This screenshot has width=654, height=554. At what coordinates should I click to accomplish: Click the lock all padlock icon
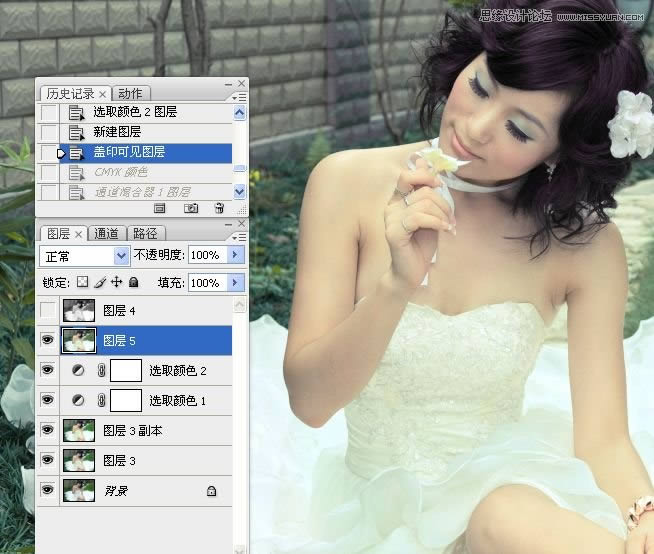point(133,283)
